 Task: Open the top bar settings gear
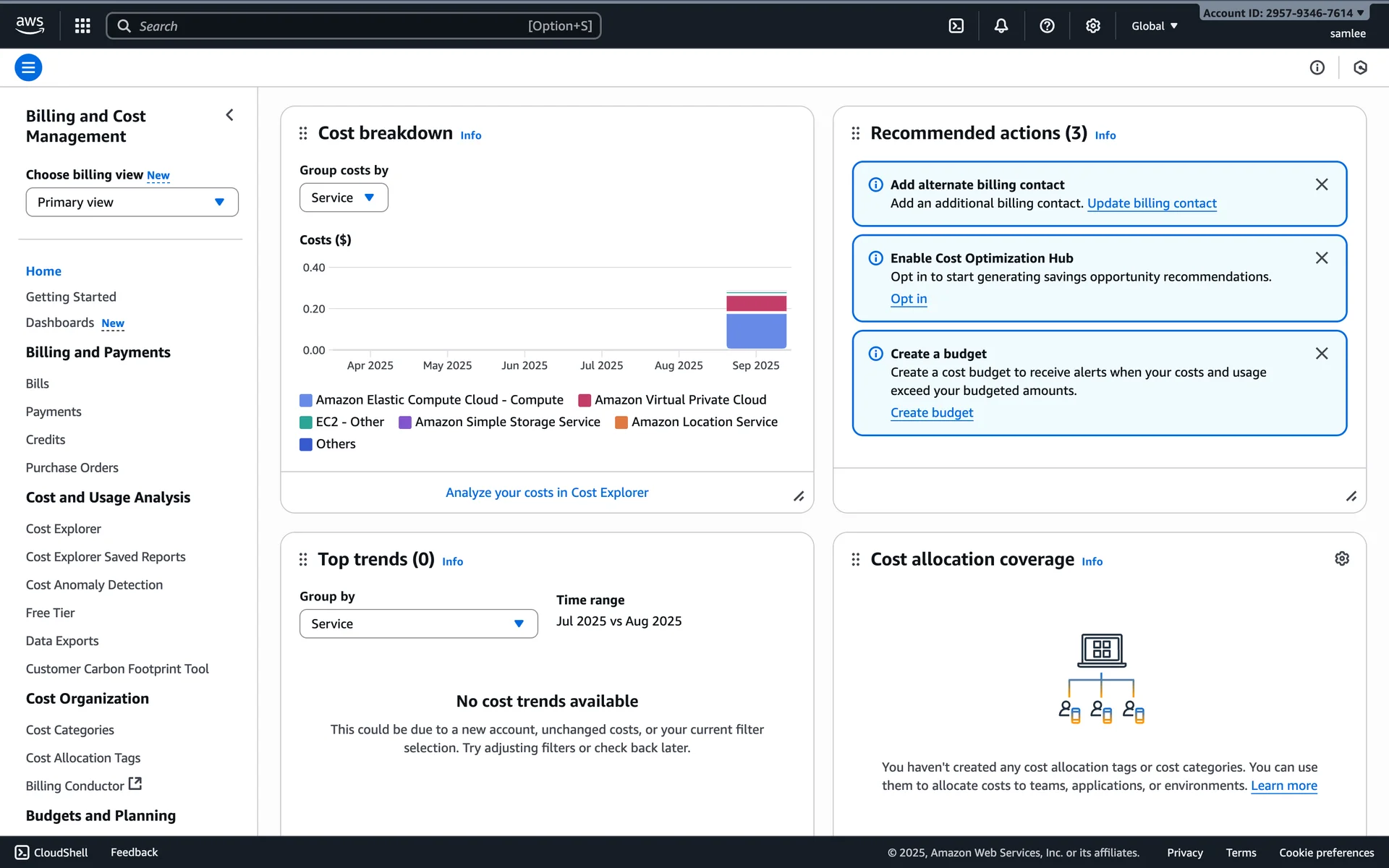tap(1092, 26)
